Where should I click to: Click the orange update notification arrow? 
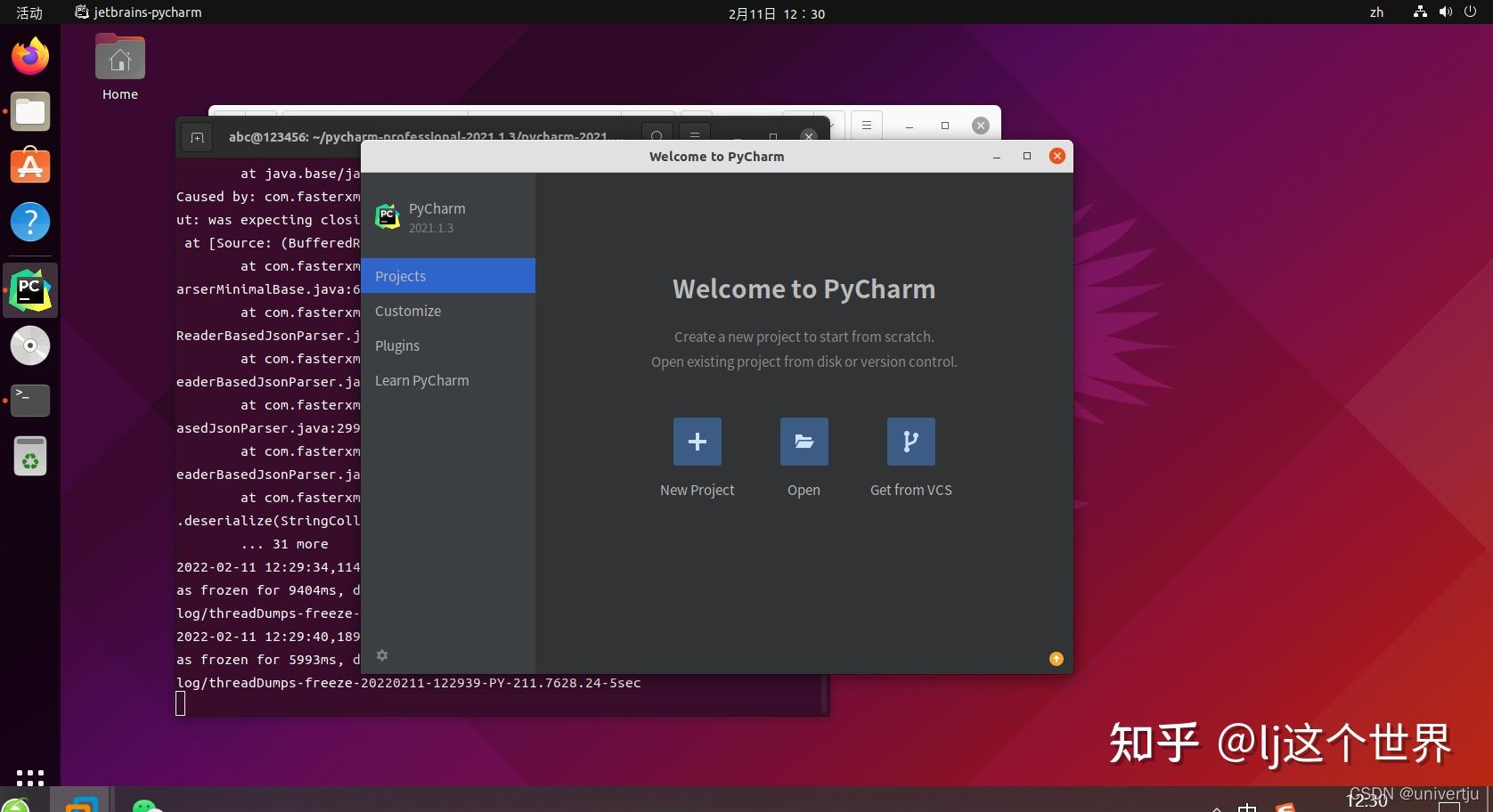pos(1056,659)
